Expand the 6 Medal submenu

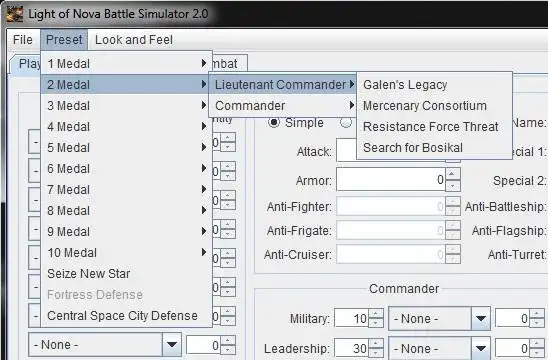[x=127, y=168]
